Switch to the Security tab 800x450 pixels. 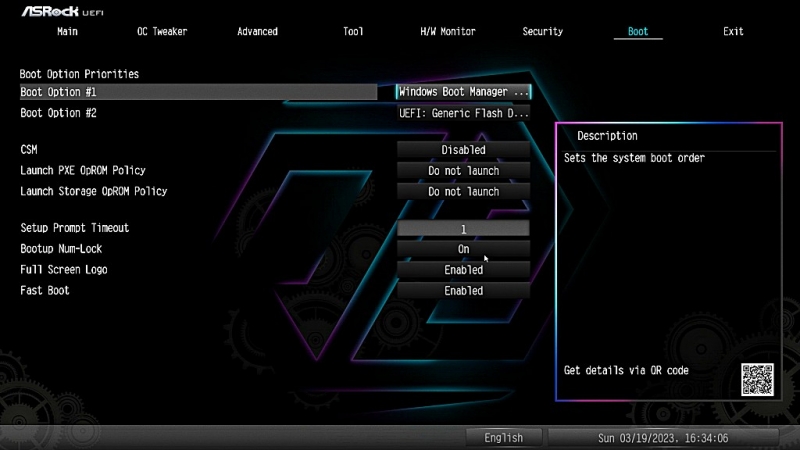(x=542, y=32)
